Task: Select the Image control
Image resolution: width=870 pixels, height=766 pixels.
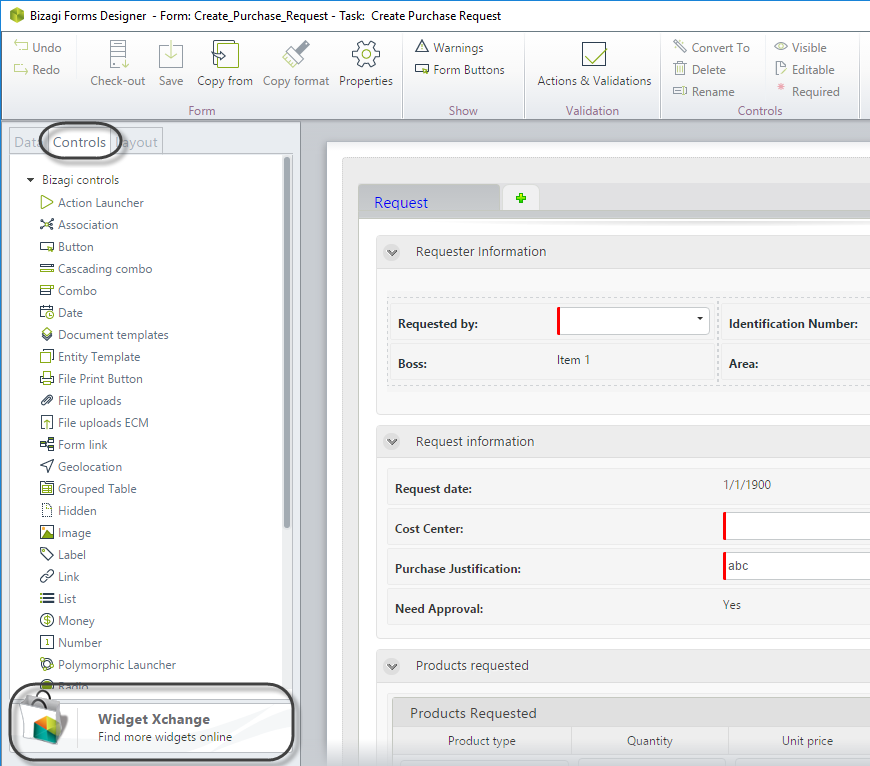Action: [x=65, y=532]
